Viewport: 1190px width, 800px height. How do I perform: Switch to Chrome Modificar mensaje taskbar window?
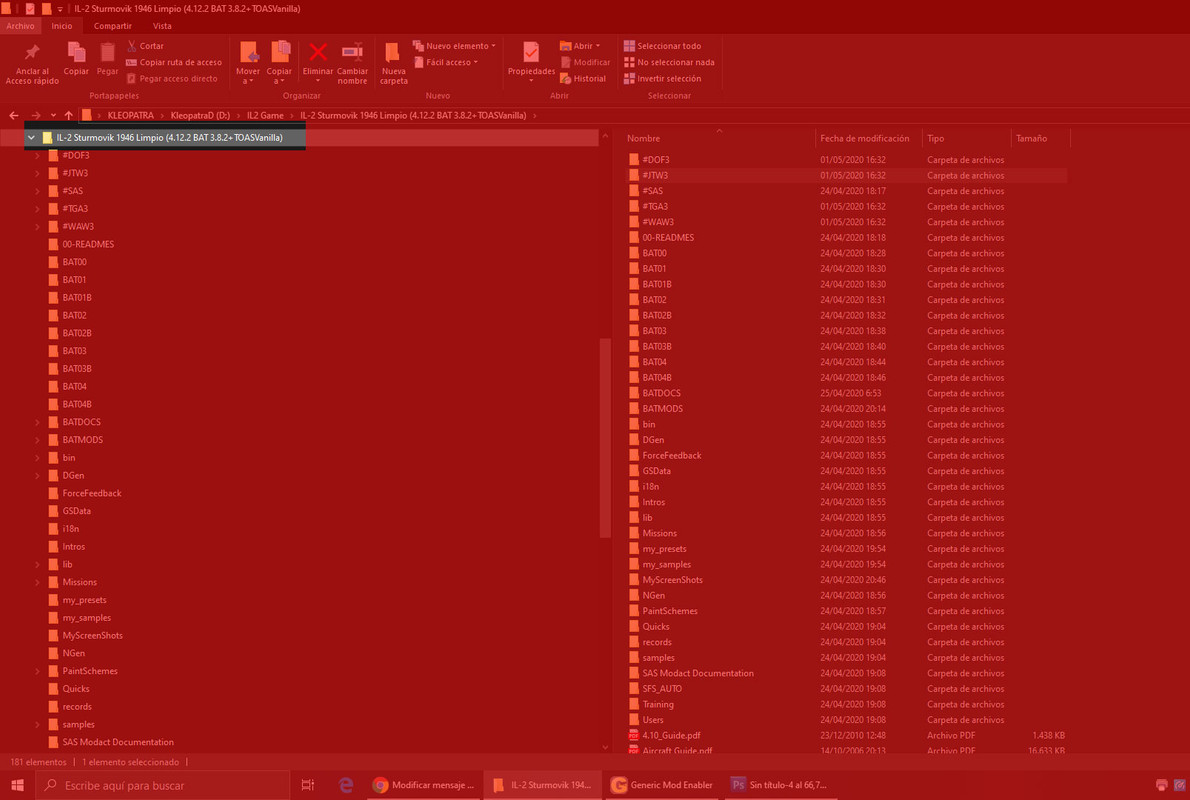425,785
